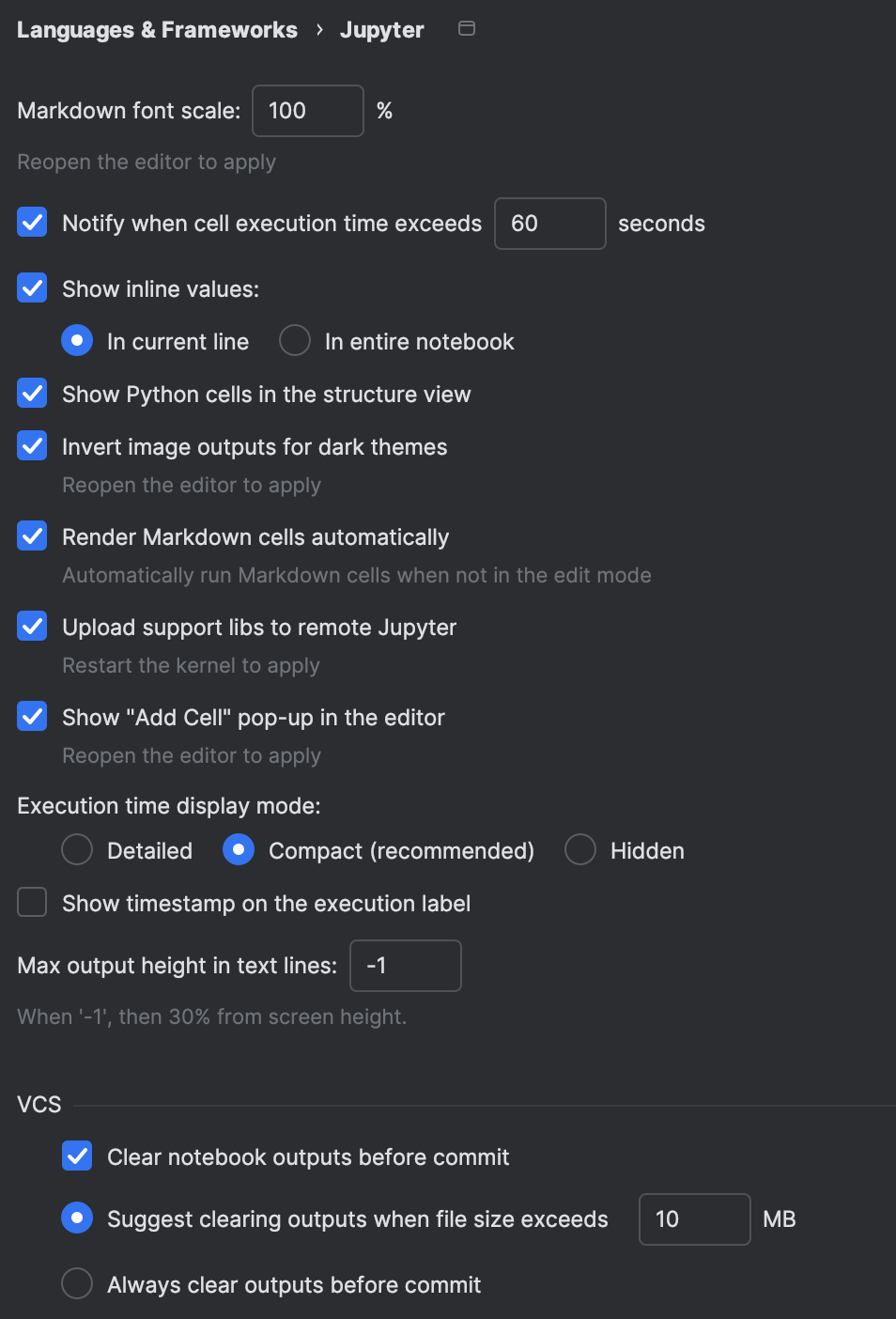This screenshot has height=1319, width=896.
Task: Toggle Show "Add Cell" pop-up option
Action: [x=32, y=717]
